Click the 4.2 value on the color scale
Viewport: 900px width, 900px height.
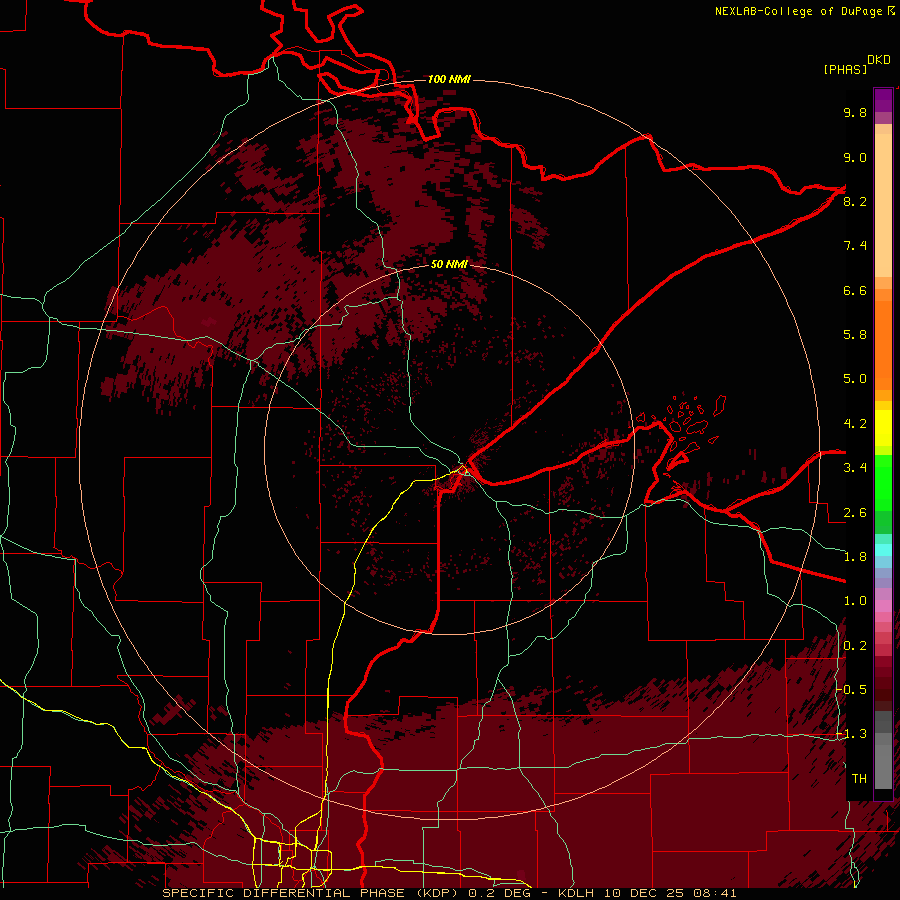(855, 424)
